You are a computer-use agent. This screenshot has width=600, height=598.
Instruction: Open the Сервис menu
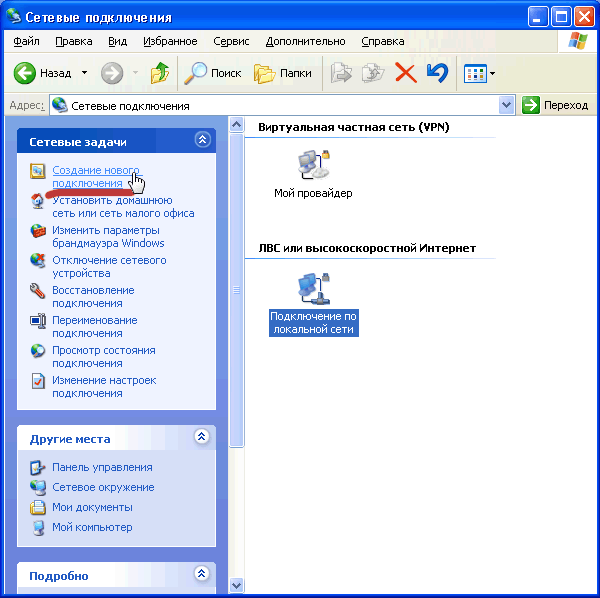(231, 41)
